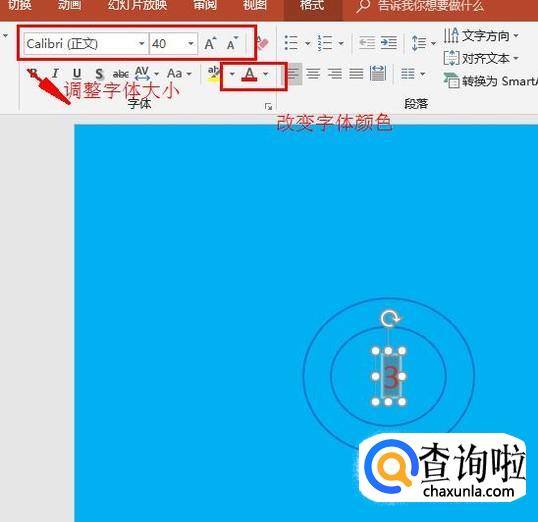Viewport: 538px width, 522px height.
Task: Open the Calibri font name dropdown
Action: (x=141, y=44)
